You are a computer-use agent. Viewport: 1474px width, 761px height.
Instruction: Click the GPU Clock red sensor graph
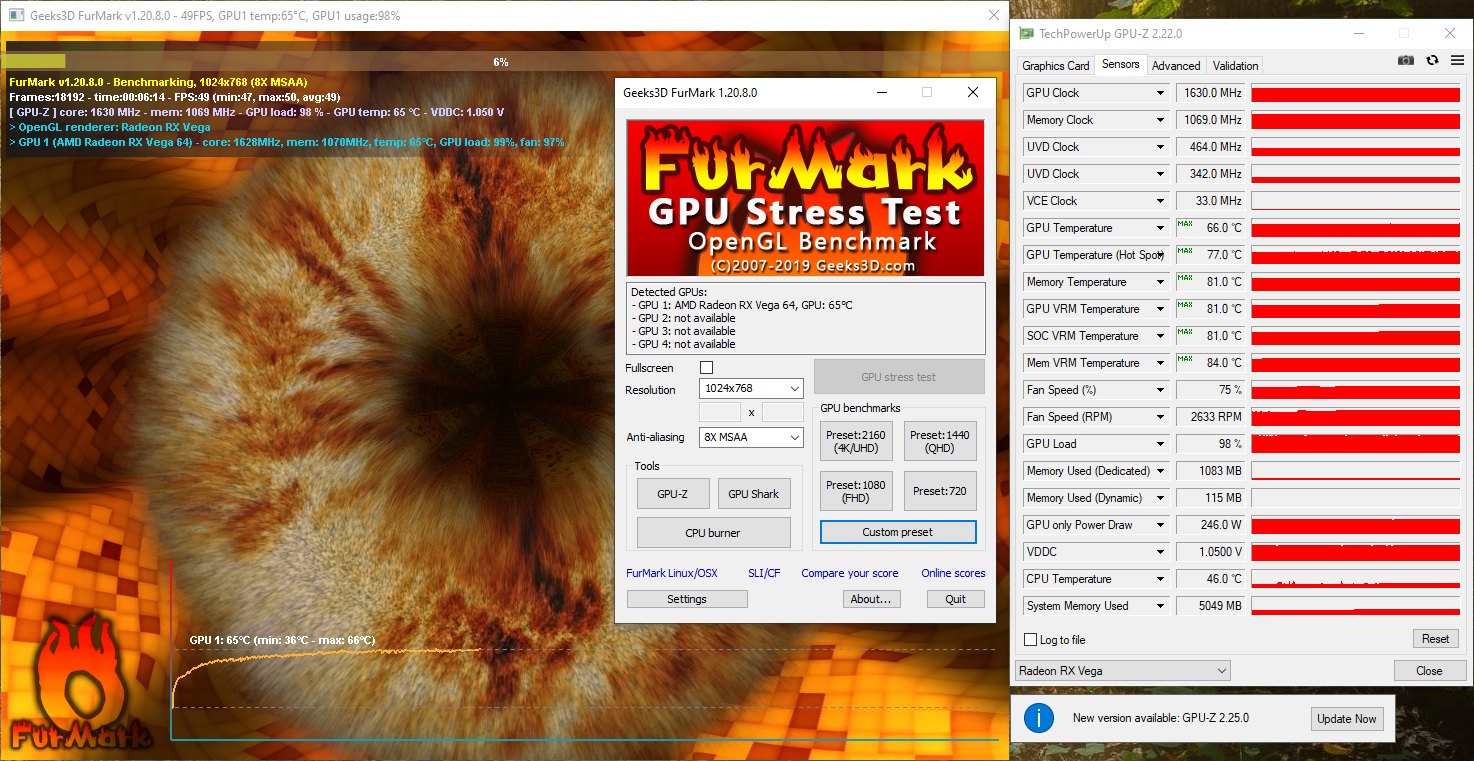coord(1355,93)
